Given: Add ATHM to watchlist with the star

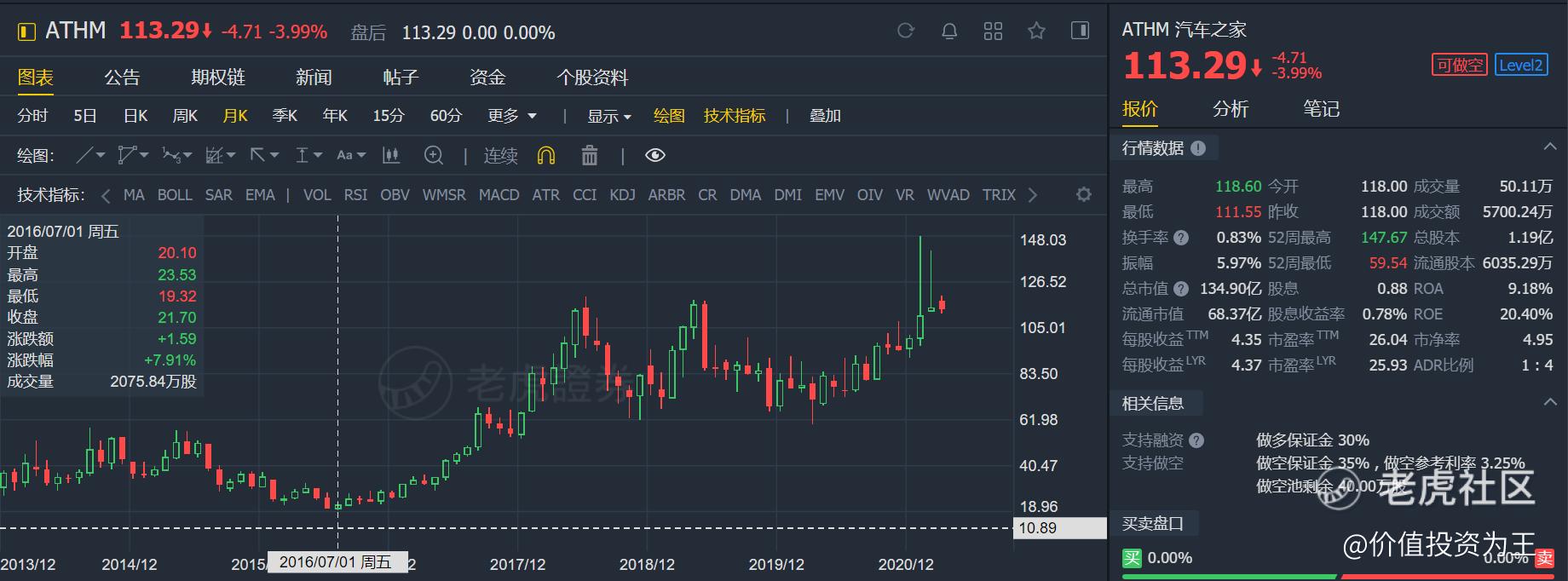Looking at the screenshot, I should [x=1036, y=32].
